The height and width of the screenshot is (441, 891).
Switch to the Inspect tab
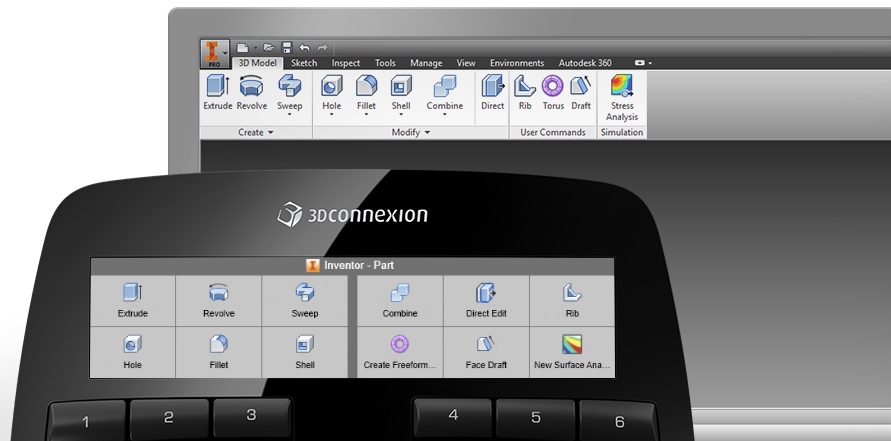tap(346, 63)
